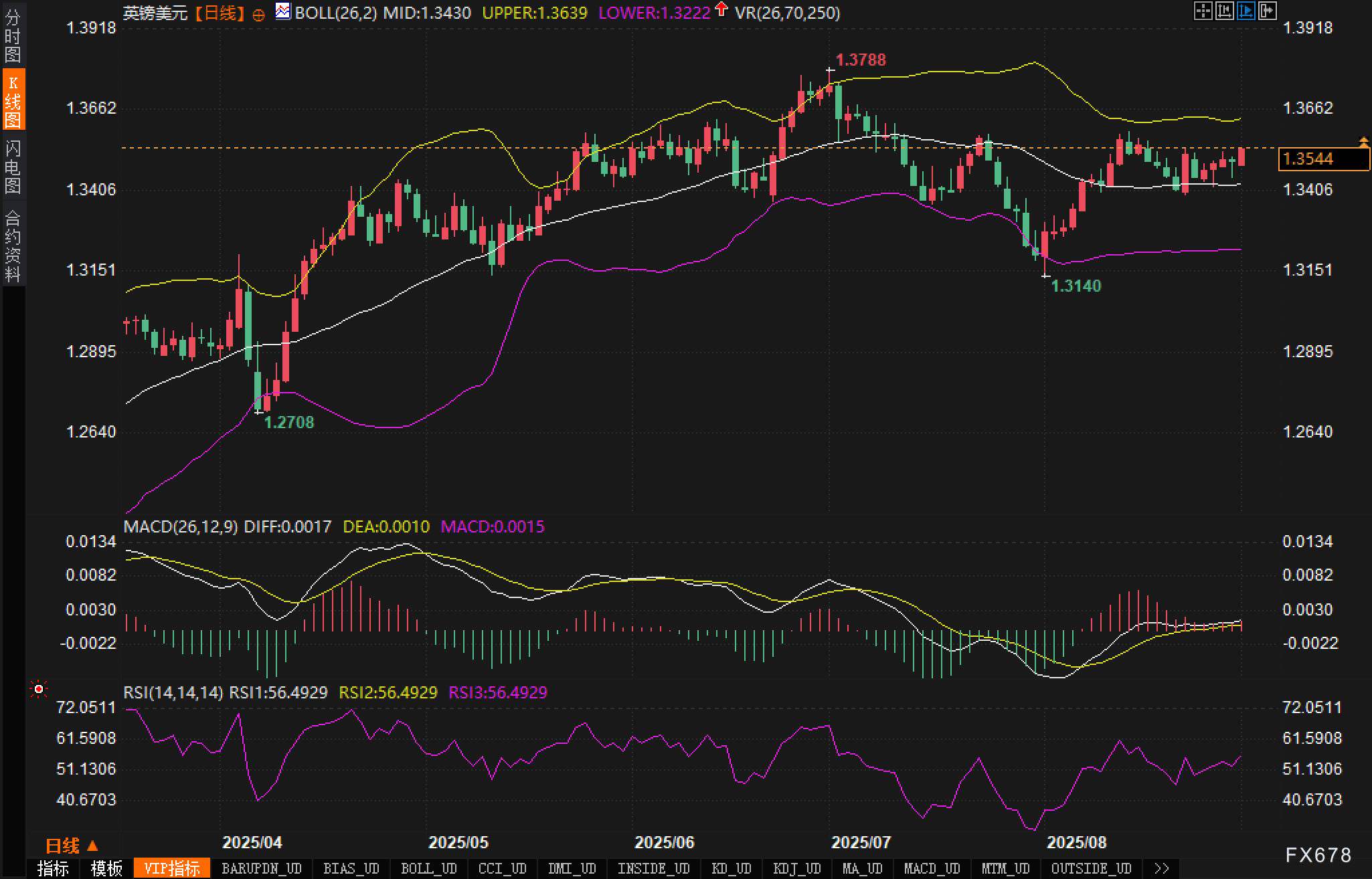
Task: Expand the 日线 period selector at bottom left
Action: [x=72, y=846]
